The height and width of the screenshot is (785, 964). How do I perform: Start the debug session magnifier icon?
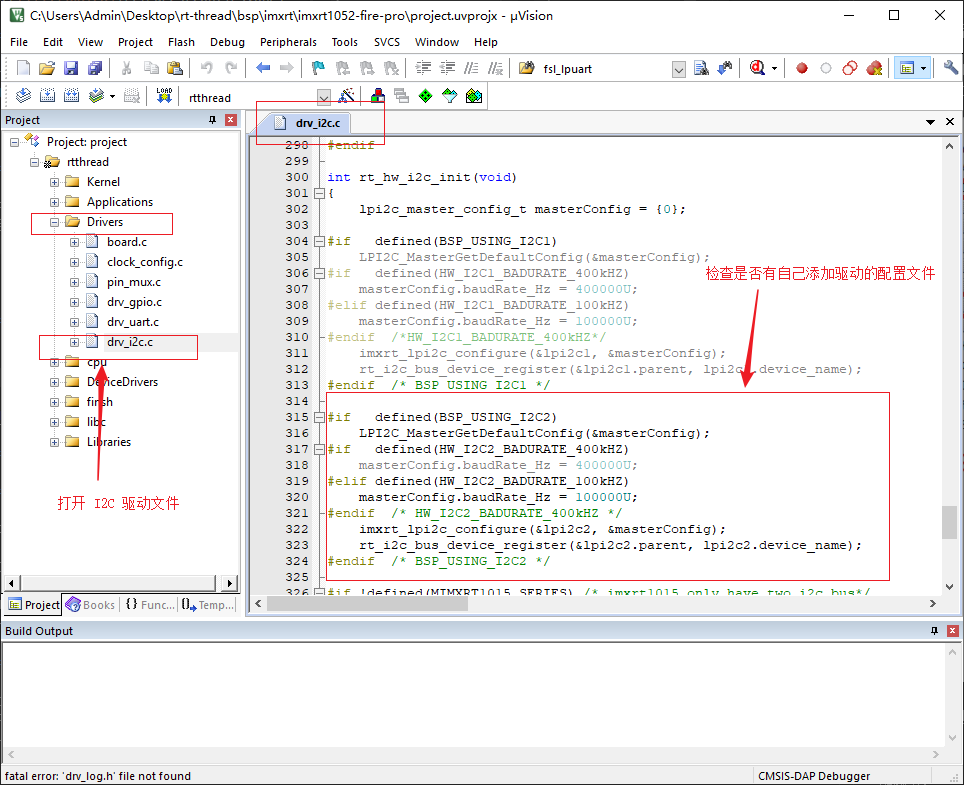pos(757,68)
